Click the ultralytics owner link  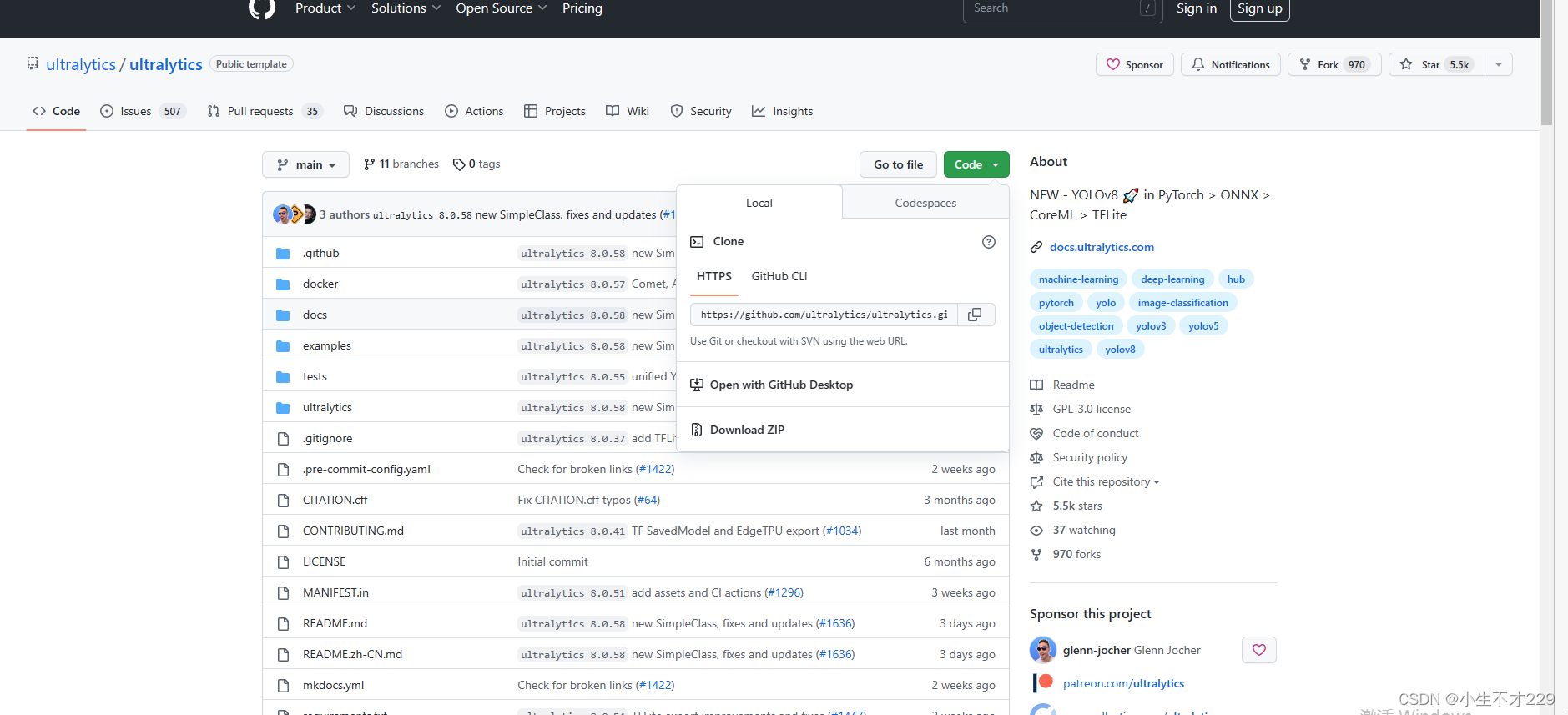coord(81,64)
